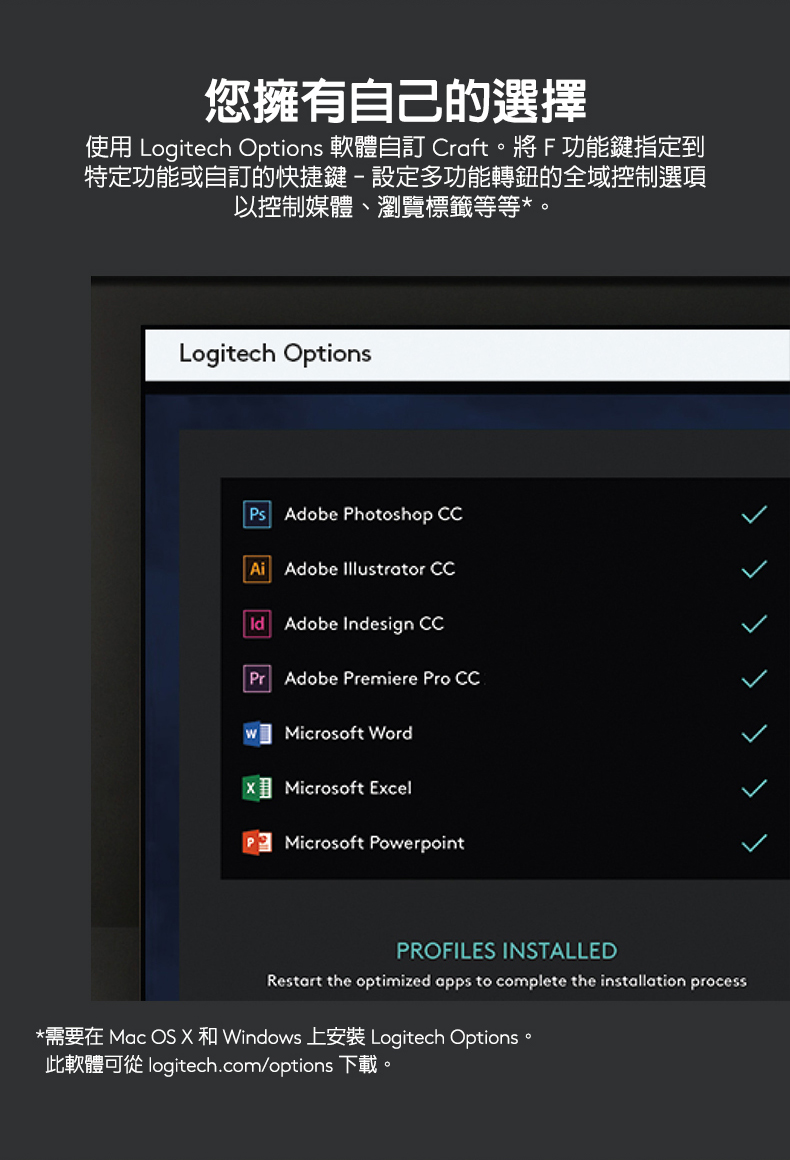Select the Adobe Photoshop CC label
The width and height of the screenshot is (790, 1160).
(x=374, y=514)
